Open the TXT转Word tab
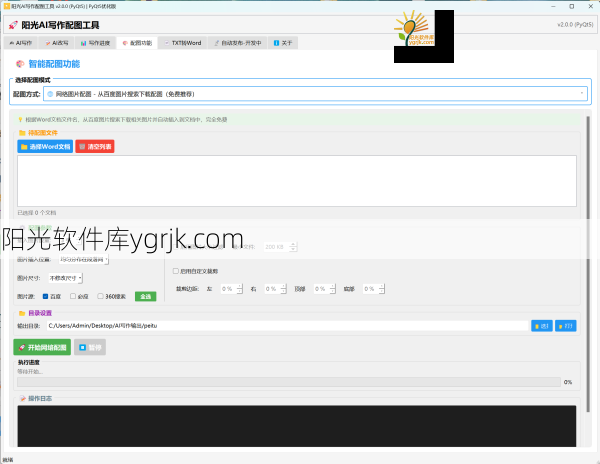600x464 pixels. (183, 43)
